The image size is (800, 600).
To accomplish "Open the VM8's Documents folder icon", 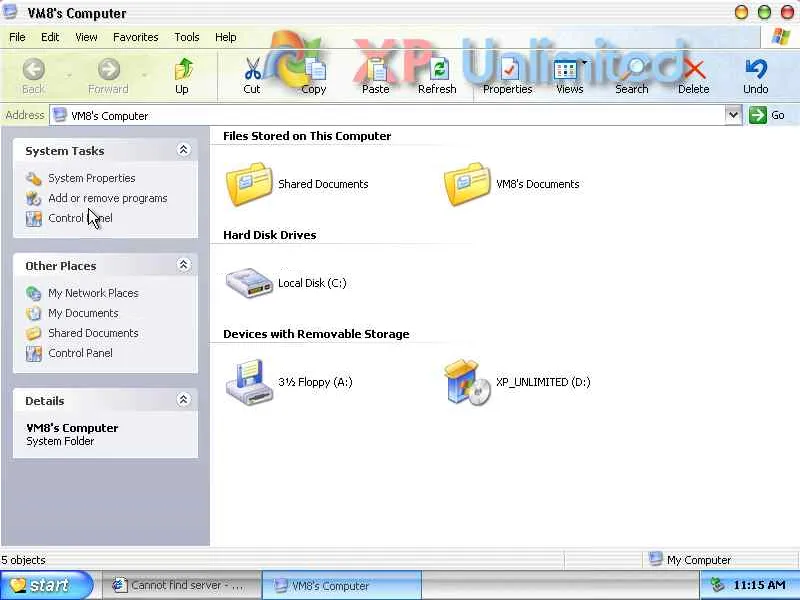I will point(467,184).
